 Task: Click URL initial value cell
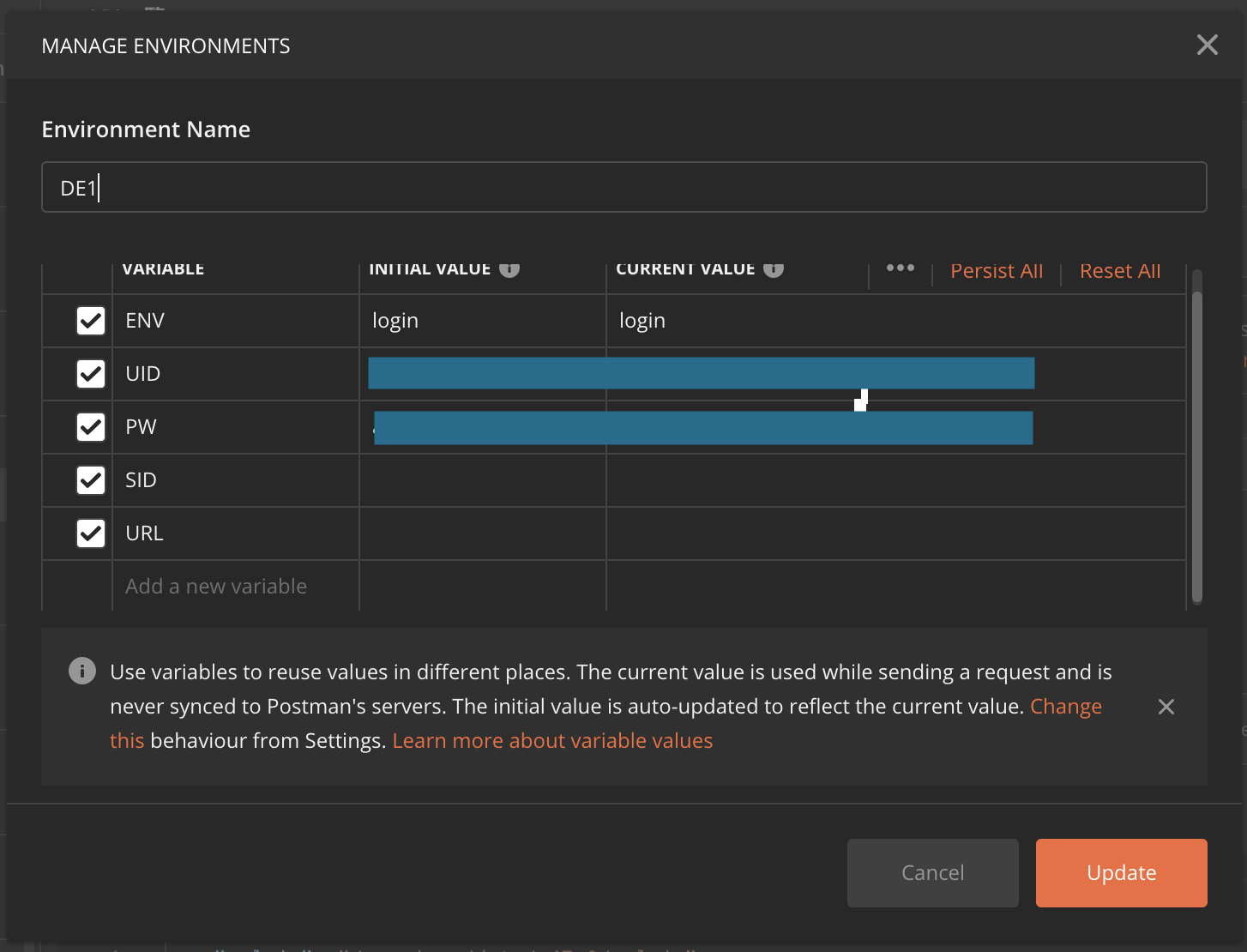click(x=483, y=533)
